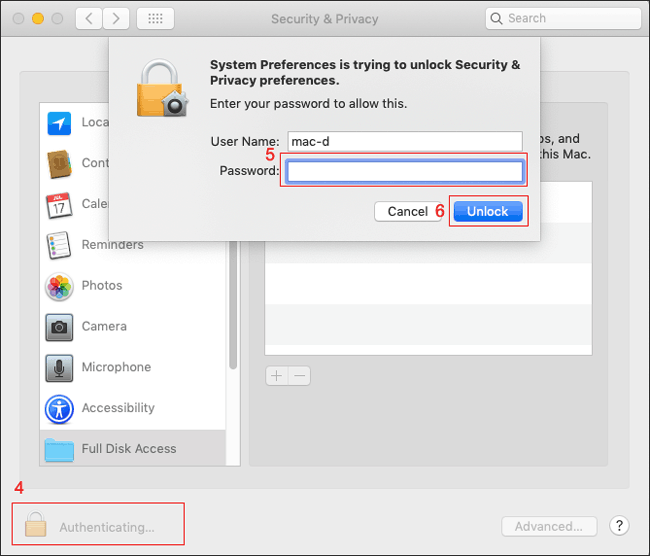Open help with the question mark button

pyautogui.click(x=618, y=526)
